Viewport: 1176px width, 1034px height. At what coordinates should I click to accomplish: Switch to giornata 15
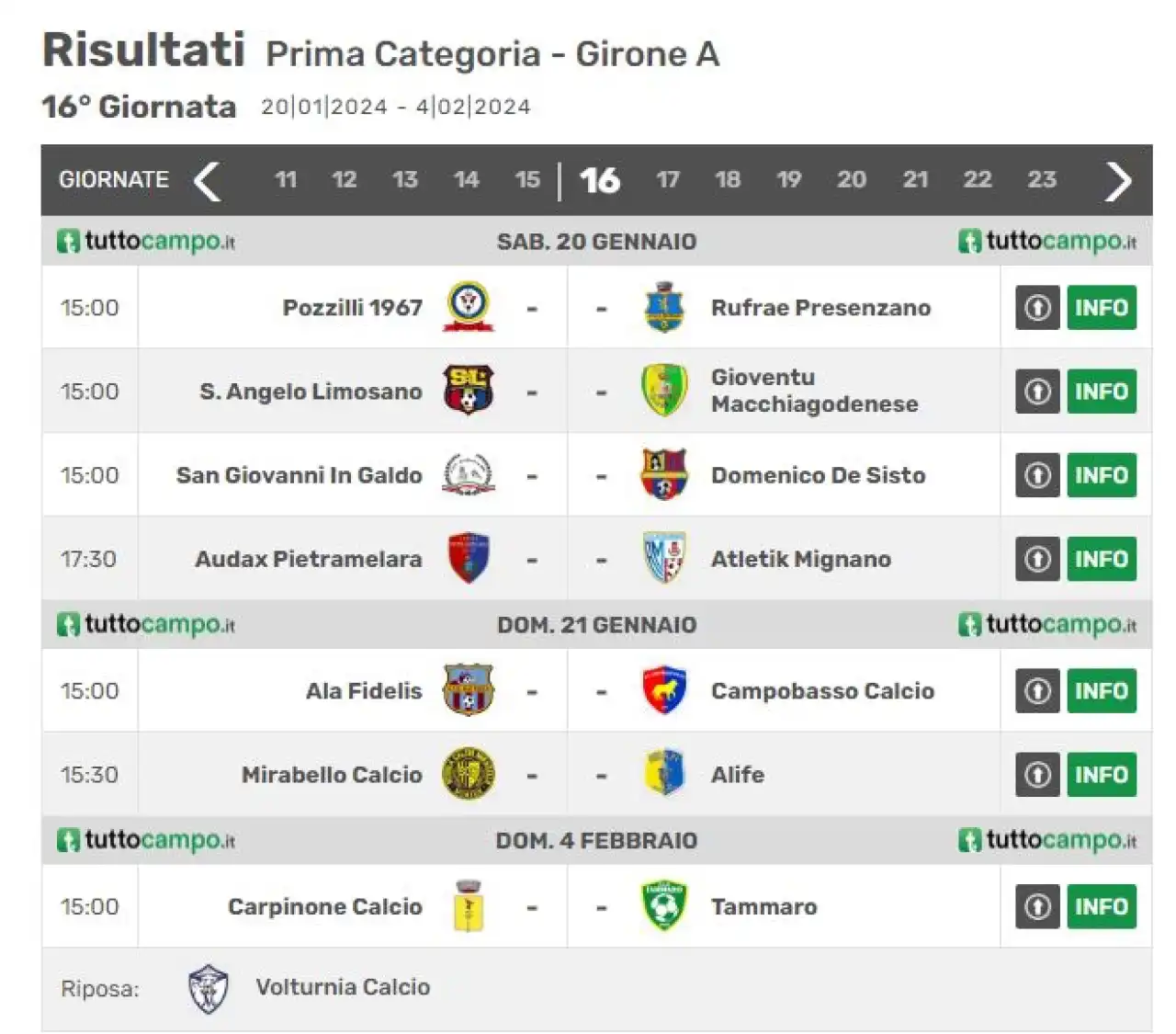pos(527,179)
